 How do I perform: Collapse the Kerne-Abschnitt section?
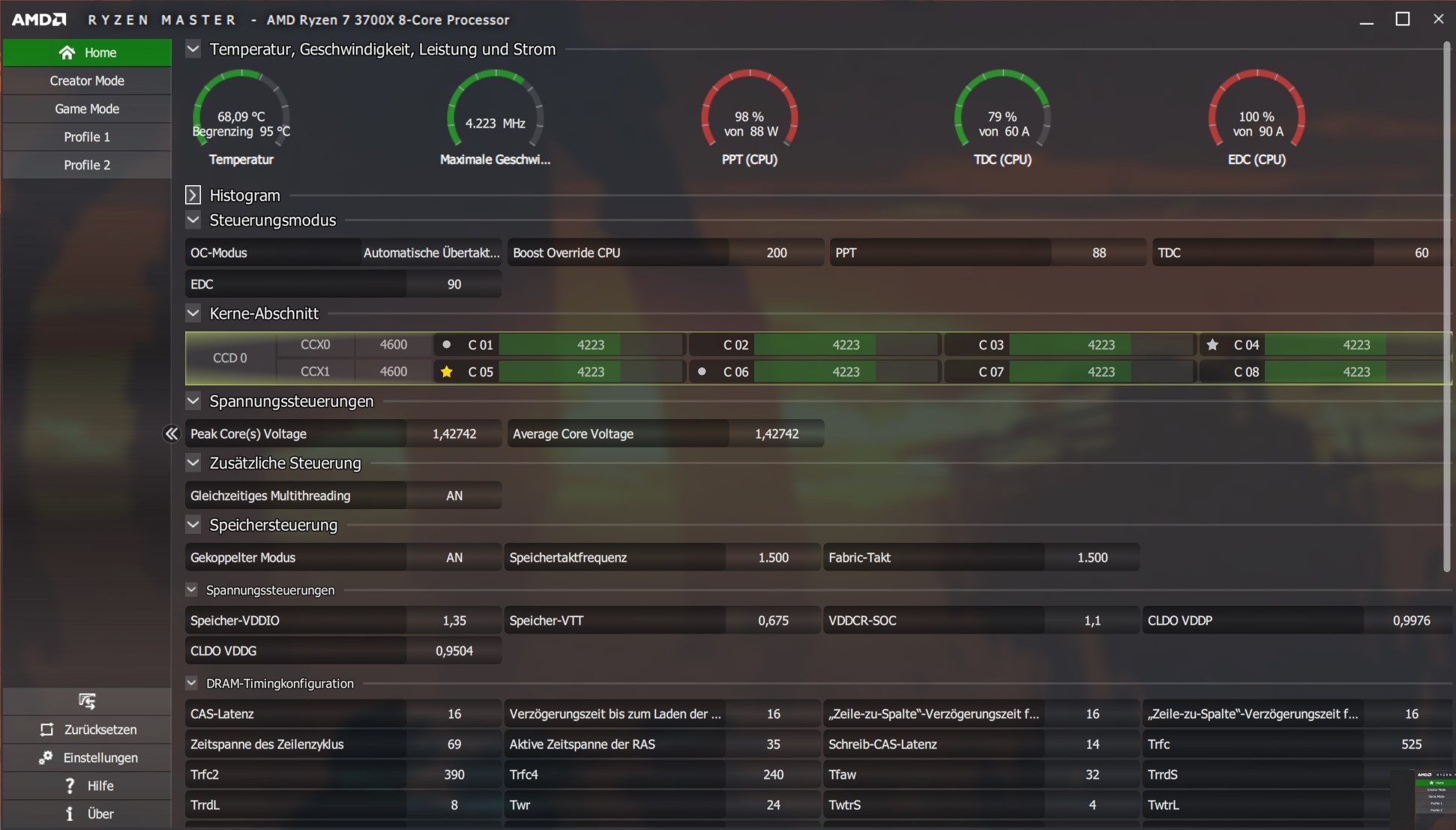(x=193, y=313)
